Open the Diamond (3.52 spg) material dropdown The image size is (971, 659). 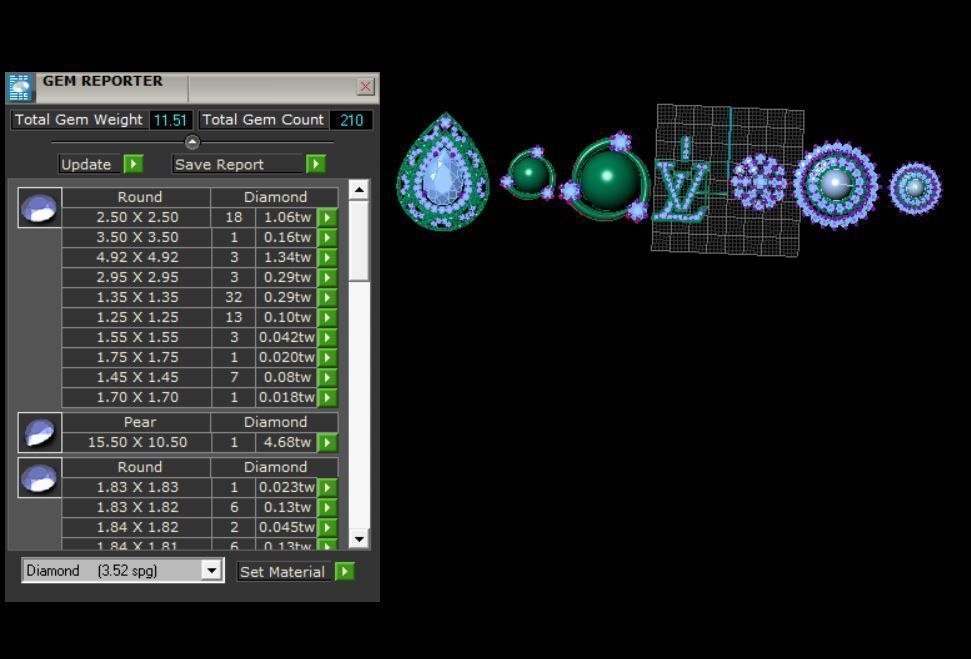[x=212, y=570]
